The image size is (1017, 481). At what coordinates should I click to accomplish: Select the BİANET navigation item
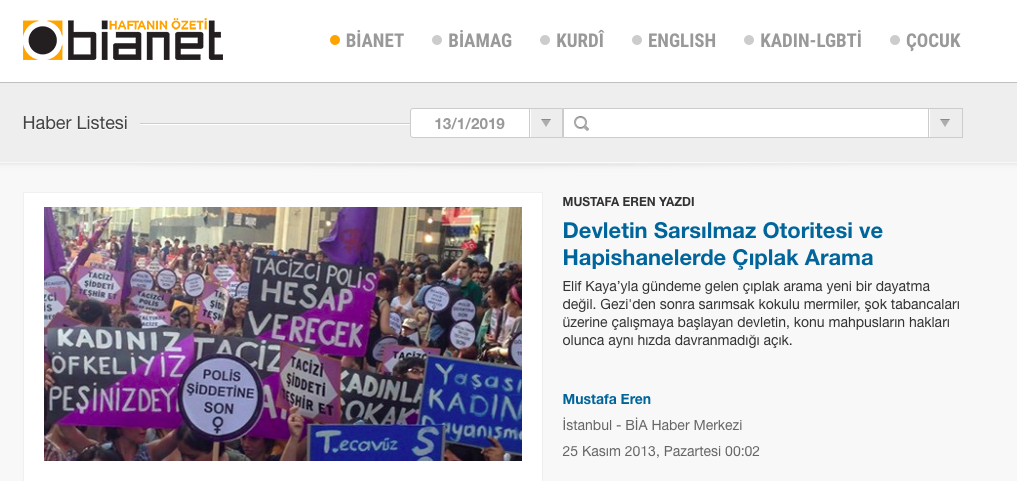tap(367, 41)
